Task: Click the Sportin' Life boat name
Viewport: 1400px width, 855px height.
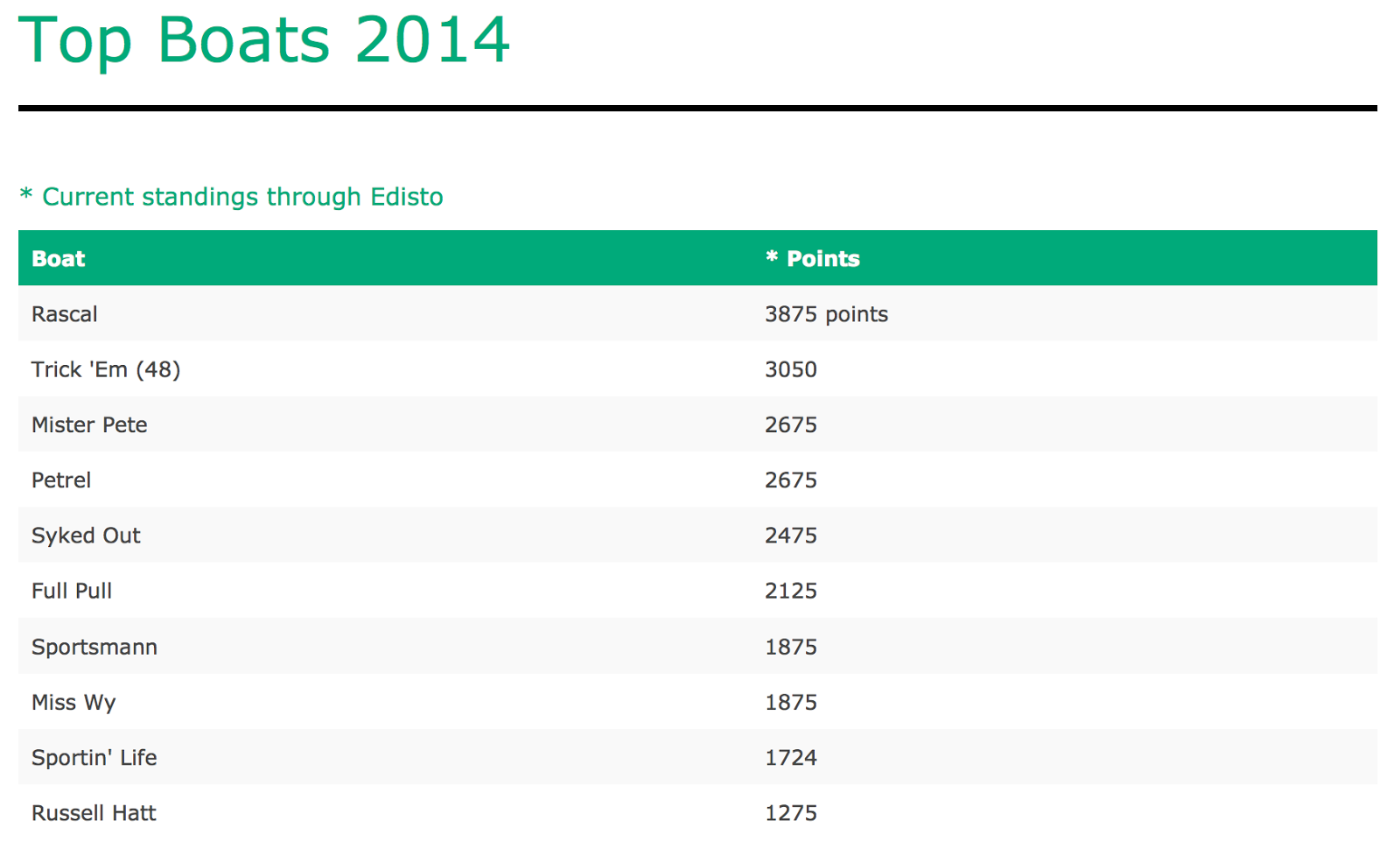Action: (x=94, y=757)
